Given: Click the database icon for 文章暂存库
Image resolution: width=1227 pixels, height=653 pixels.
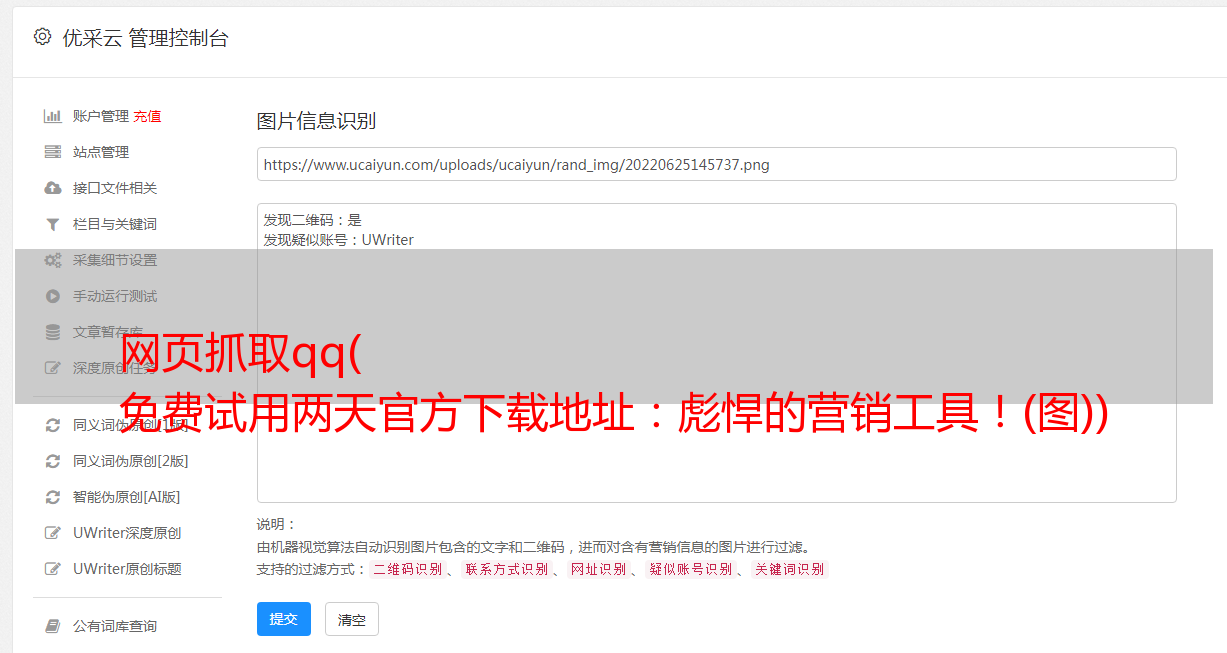Looking at the screenshot, I should point(53,332).
